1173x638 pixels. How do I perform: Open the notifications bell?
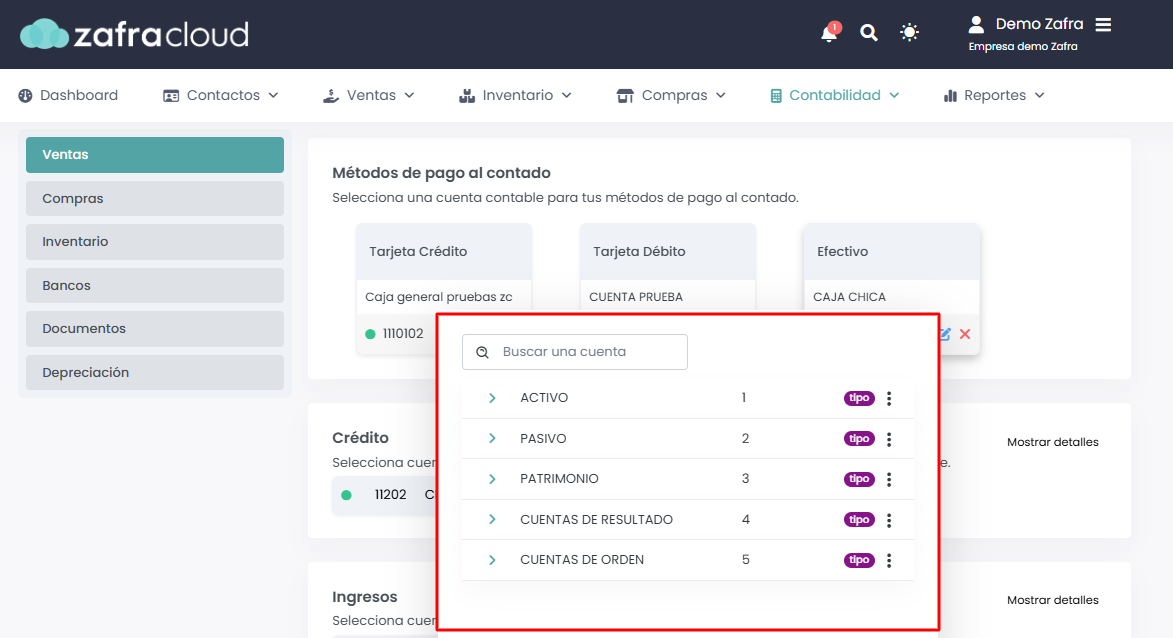point(829,34)
